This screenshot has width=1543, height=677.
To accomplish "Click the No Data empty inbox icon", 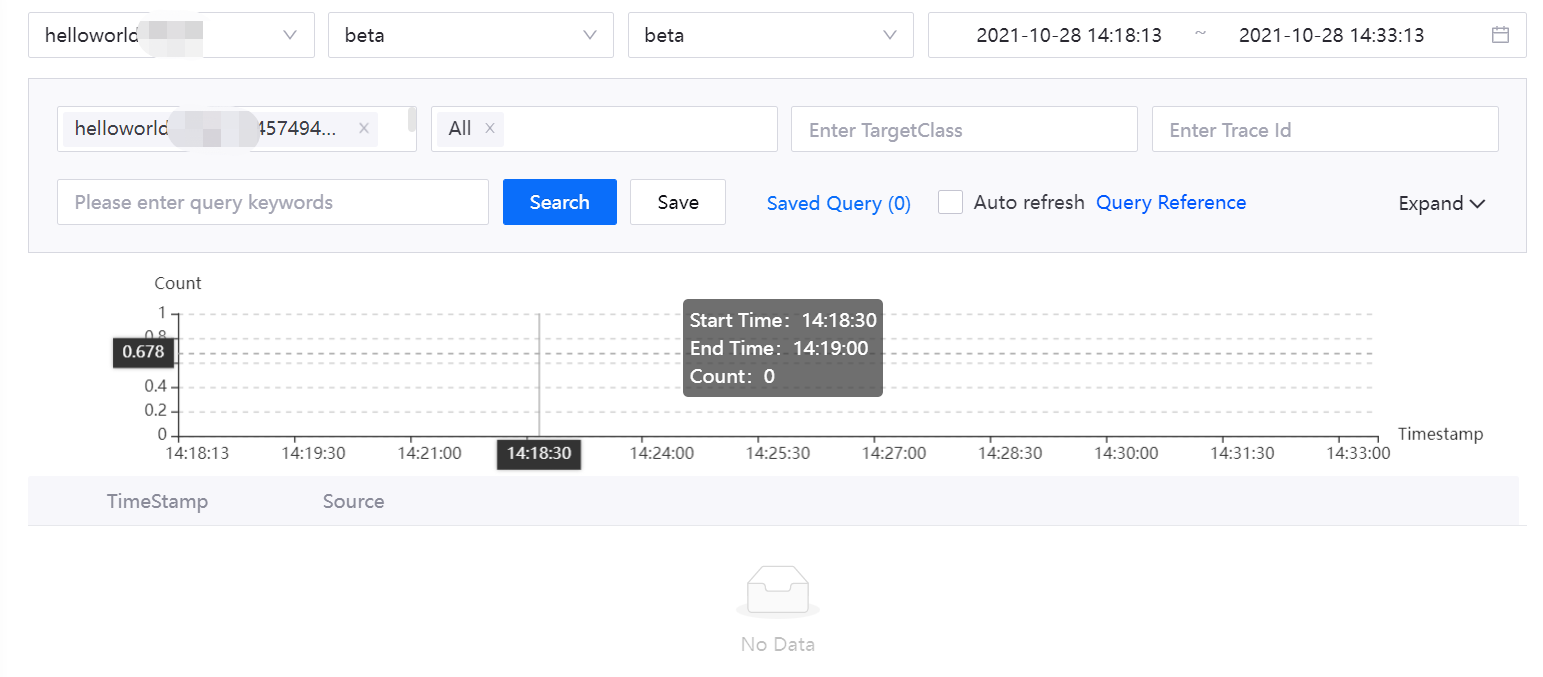I will (x=777, y=591).
